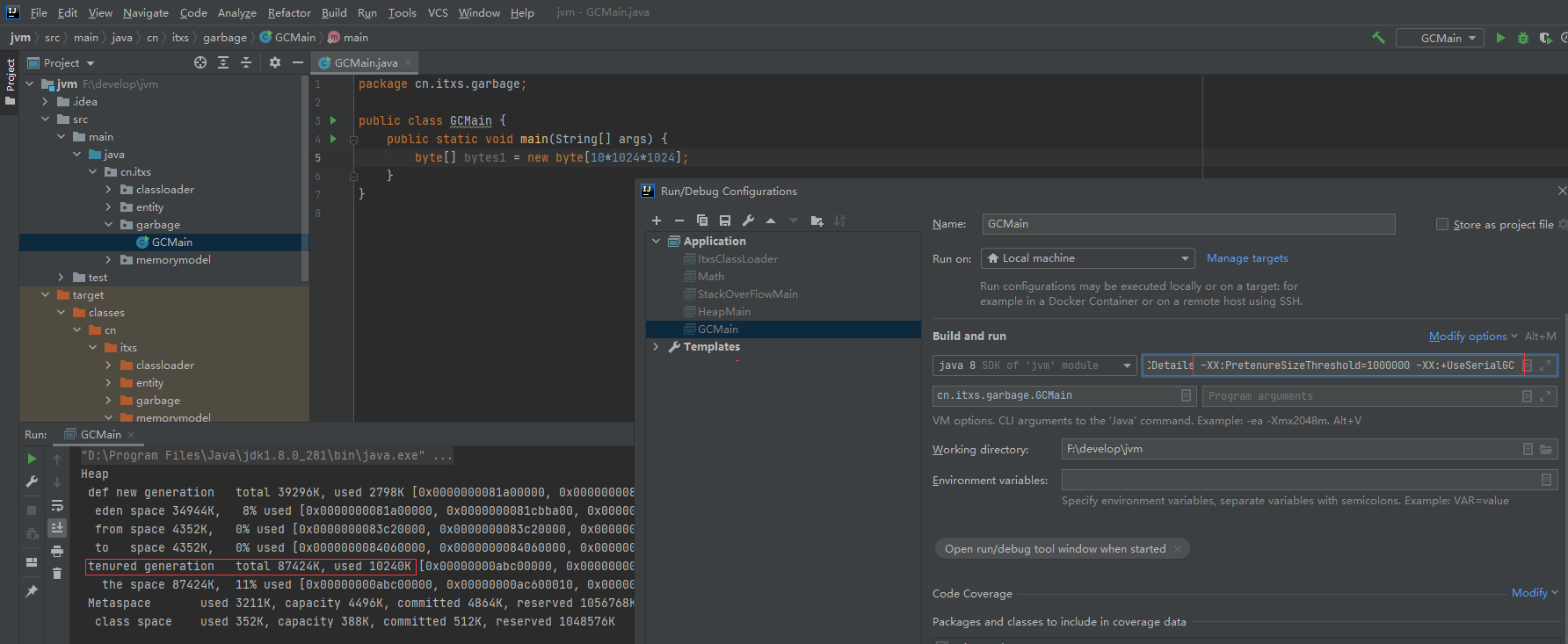Expand the memorymodel package under src
This screenshot has width=1568, height=644.
point(108,260)
